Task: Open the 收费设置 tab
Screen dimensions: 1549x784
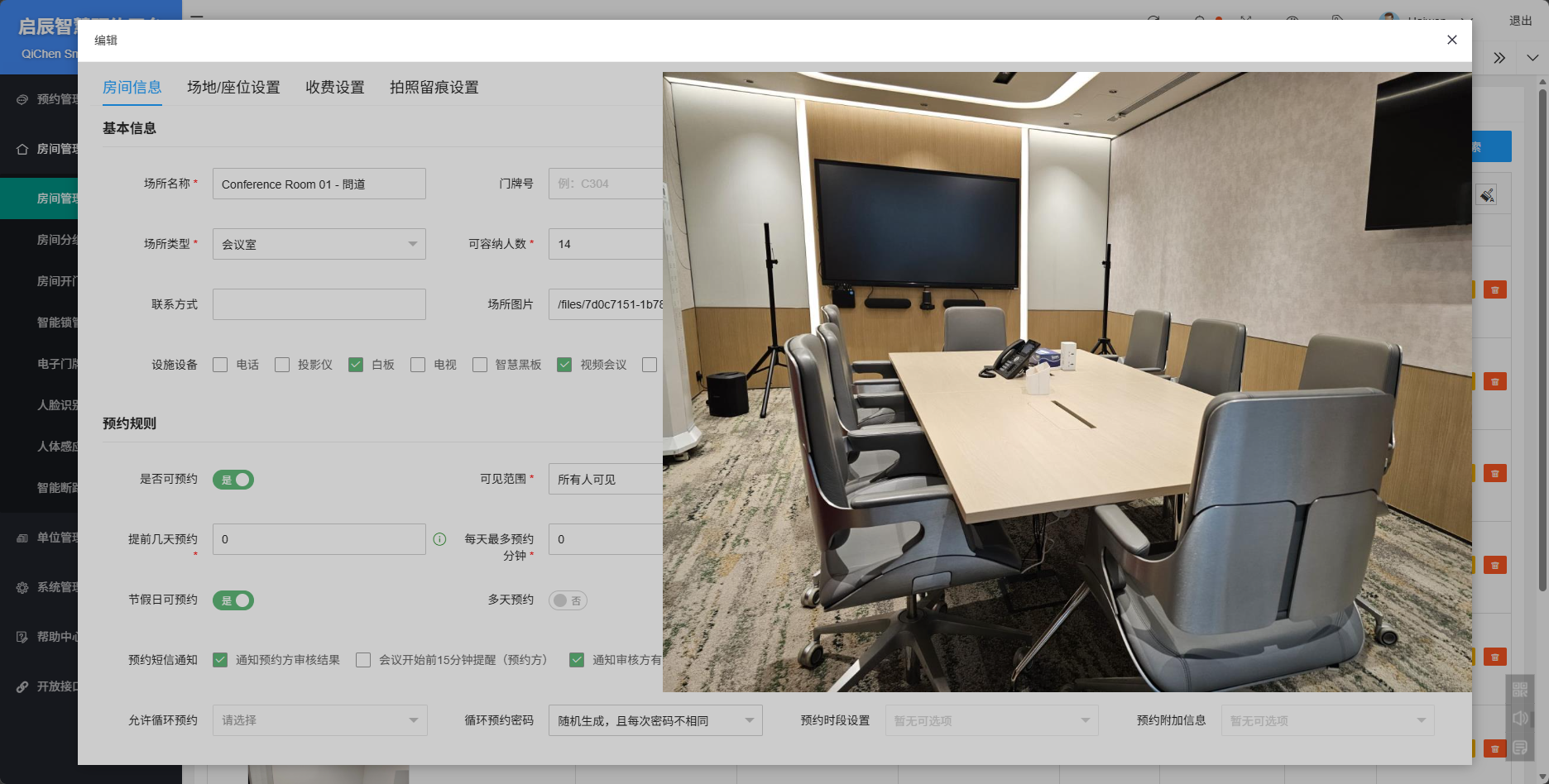Action: point(334,87)
